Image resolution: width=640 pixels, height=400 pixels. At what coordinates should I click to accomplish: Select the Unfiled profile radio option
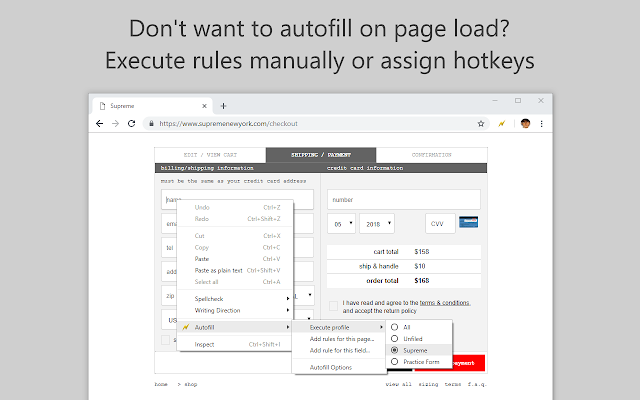[394, 338]
